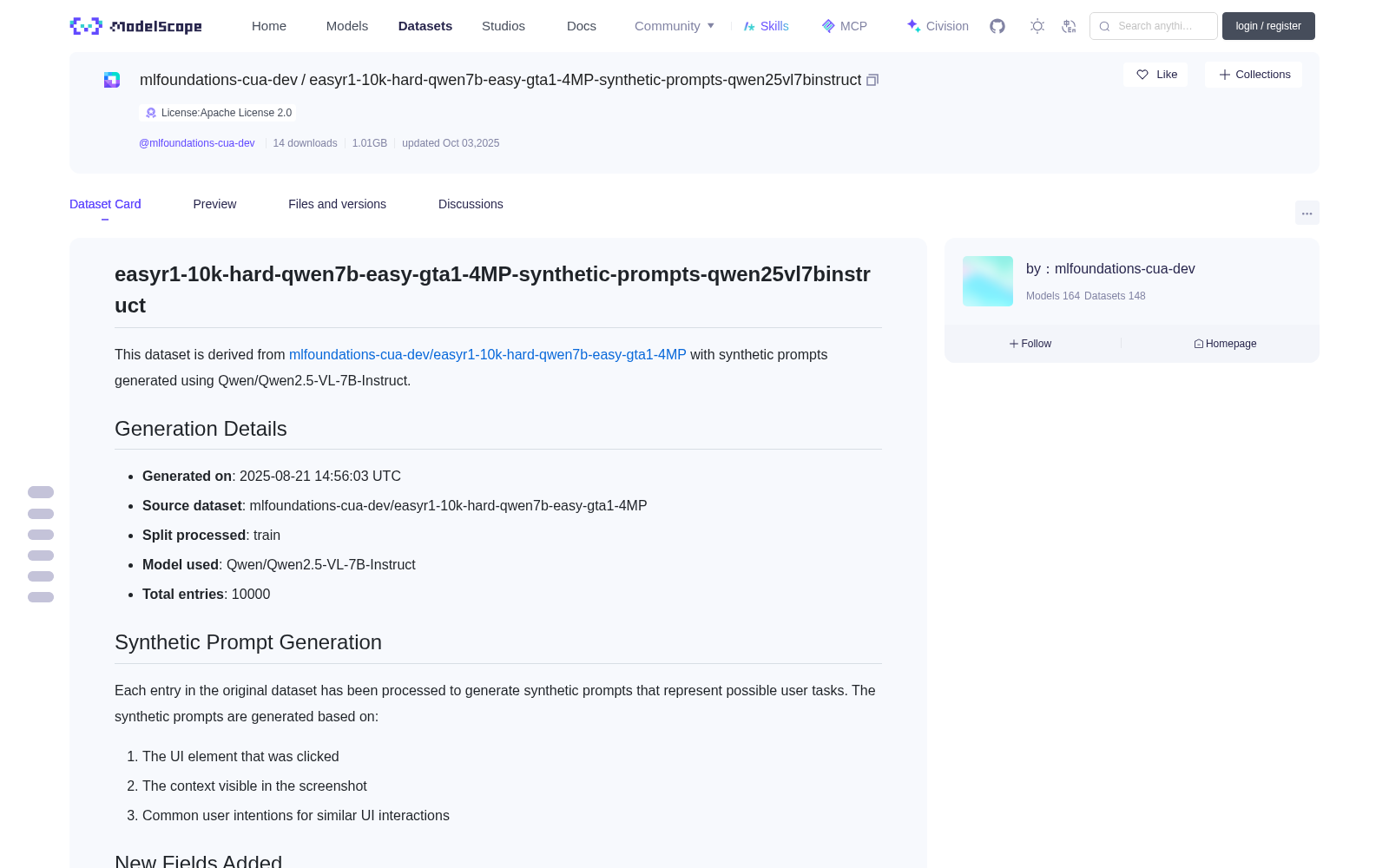Open the Docs navigation item
Image resolution: width=1389 pixels, height=868 pixels.
pyautogui.click(x=582, y=26)
